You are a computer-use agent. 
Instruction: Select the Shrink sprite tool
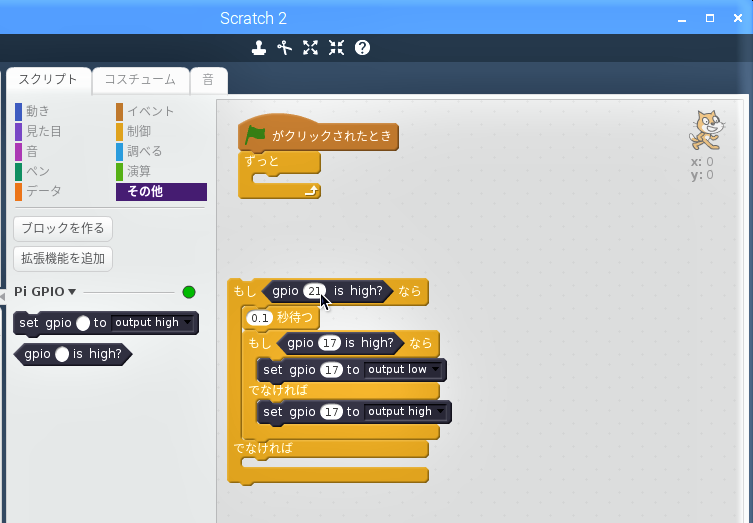337,48
